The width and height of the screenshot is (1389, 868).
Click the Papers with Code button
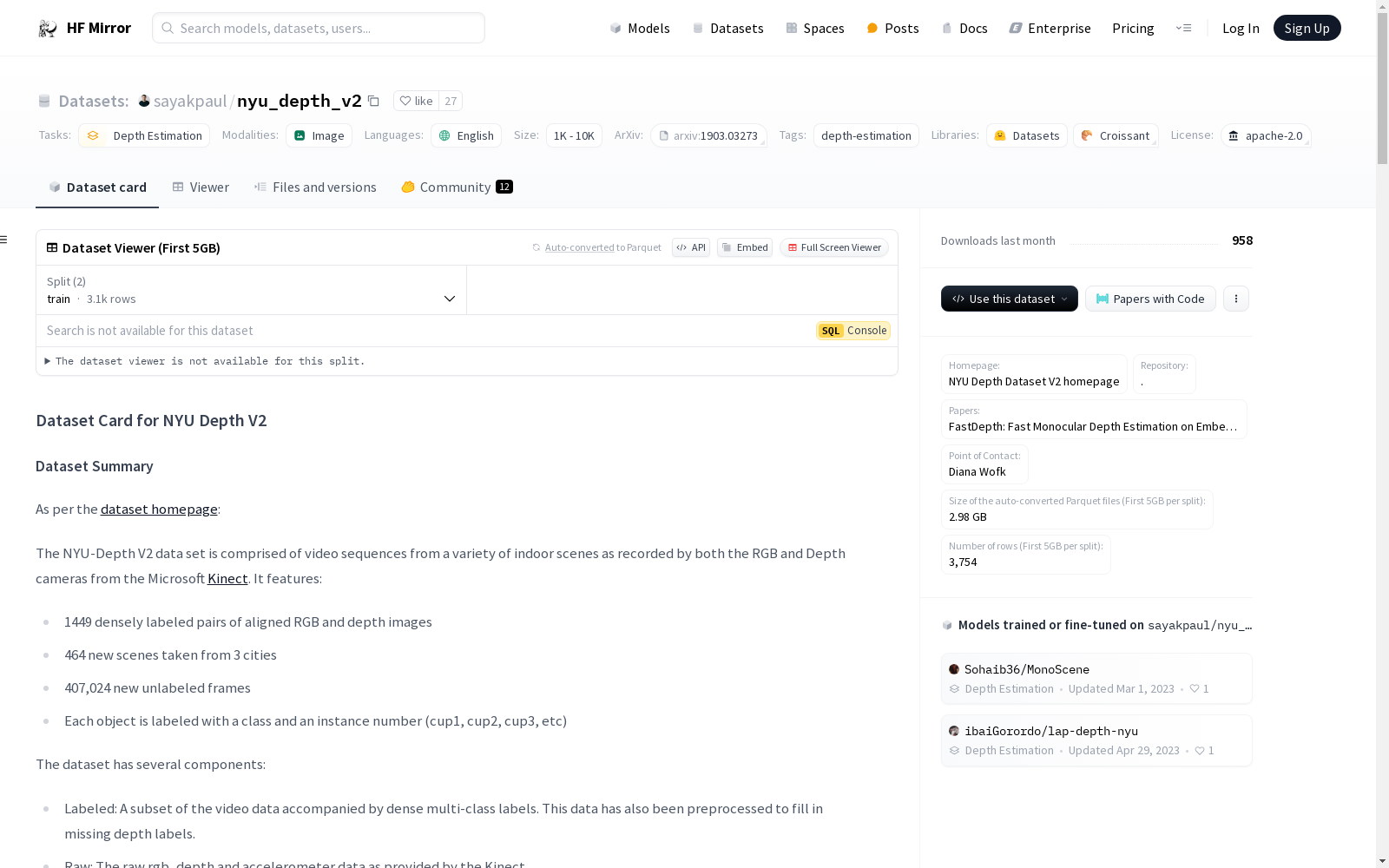pyautogui.click(x=1150, y=299)
